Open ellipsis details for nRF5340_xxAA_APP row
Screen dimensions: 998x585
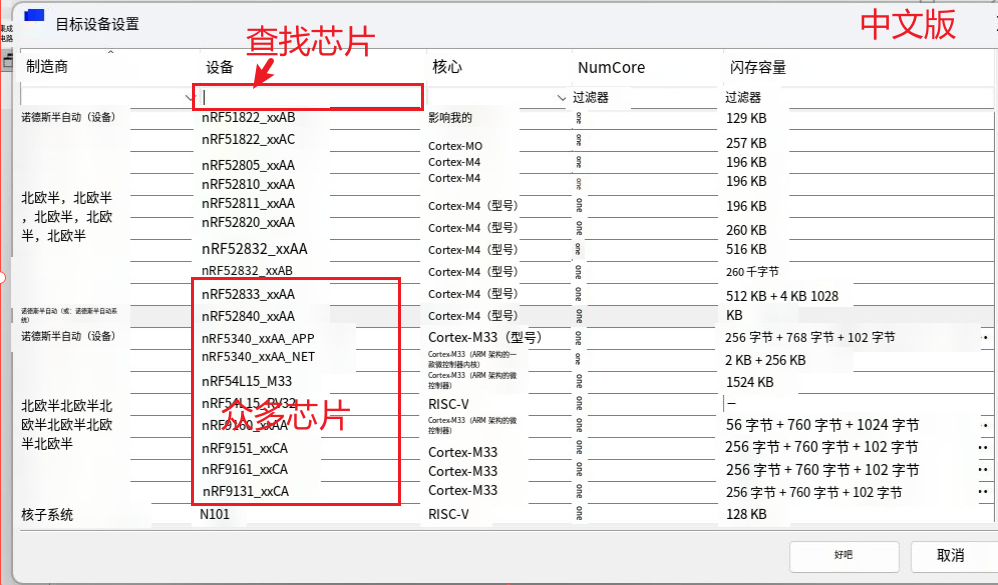(x=985, y=337)
